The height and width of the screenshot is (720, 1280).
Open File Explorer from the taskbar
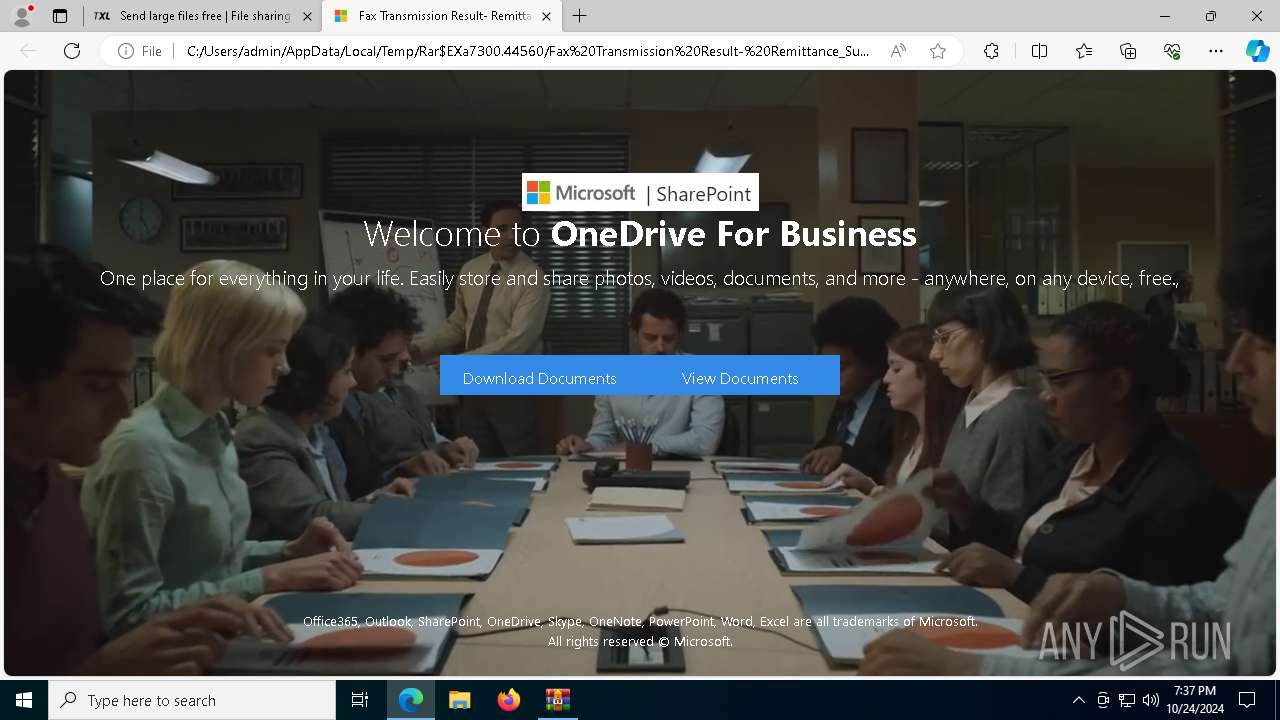[x=459, y=700]
